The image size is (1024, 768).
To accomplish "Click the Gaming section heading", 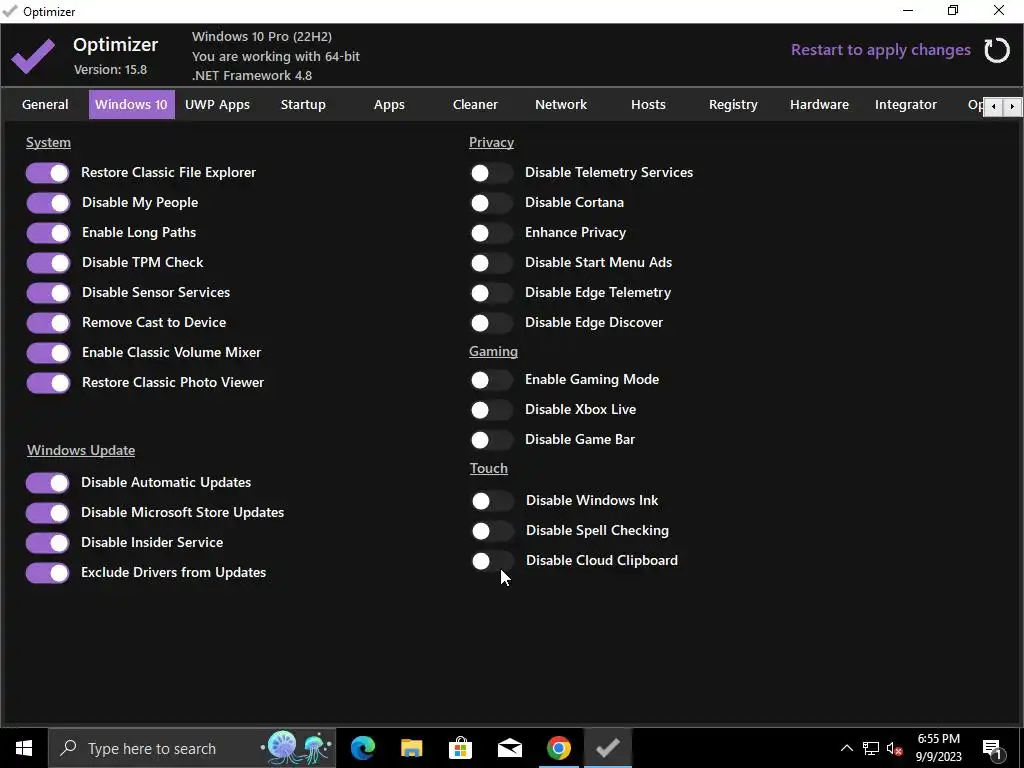I will 493,351.
